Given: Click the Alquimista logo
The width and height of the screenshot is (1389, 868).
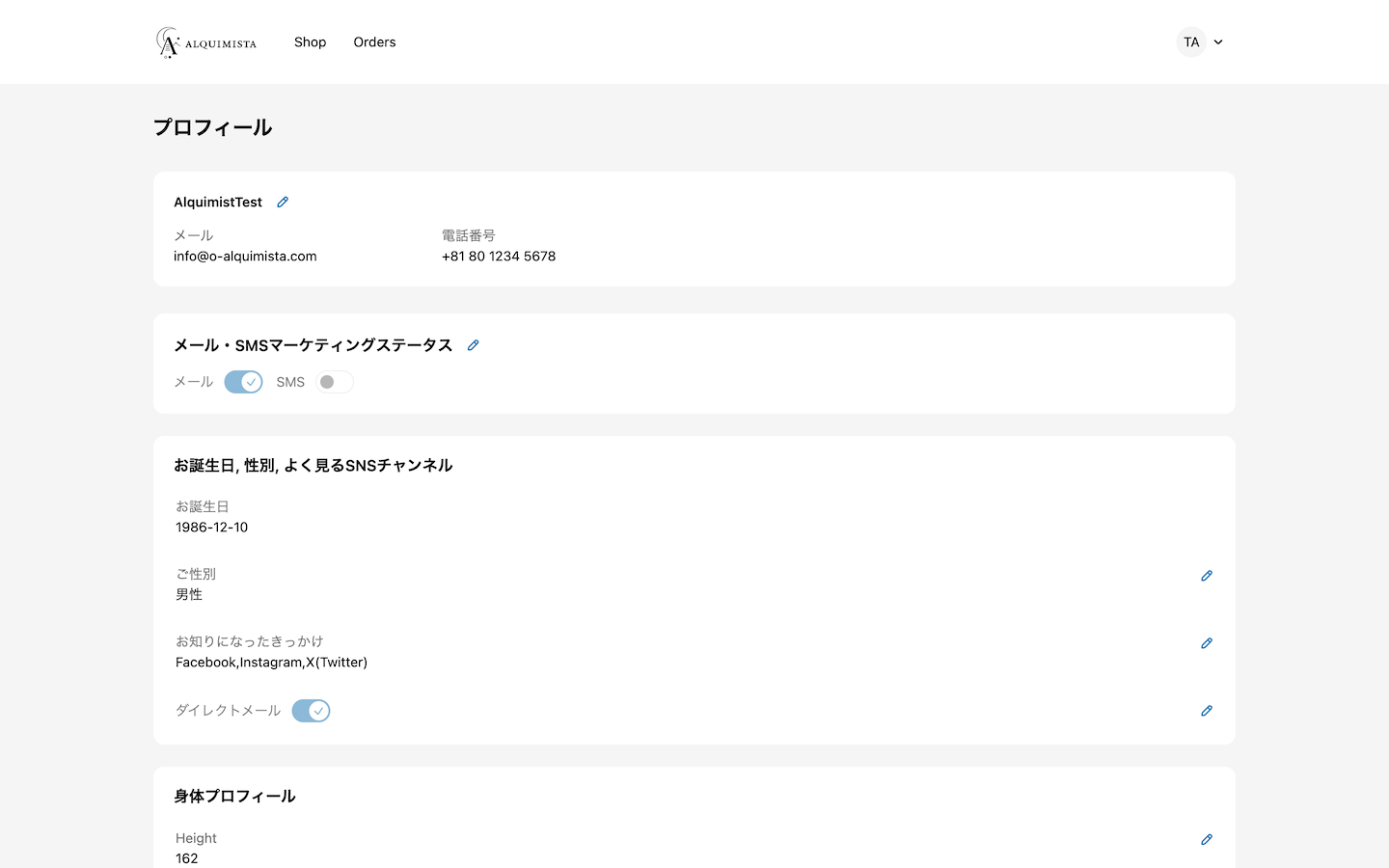Looking at the screenshot, I should point(206,42).
